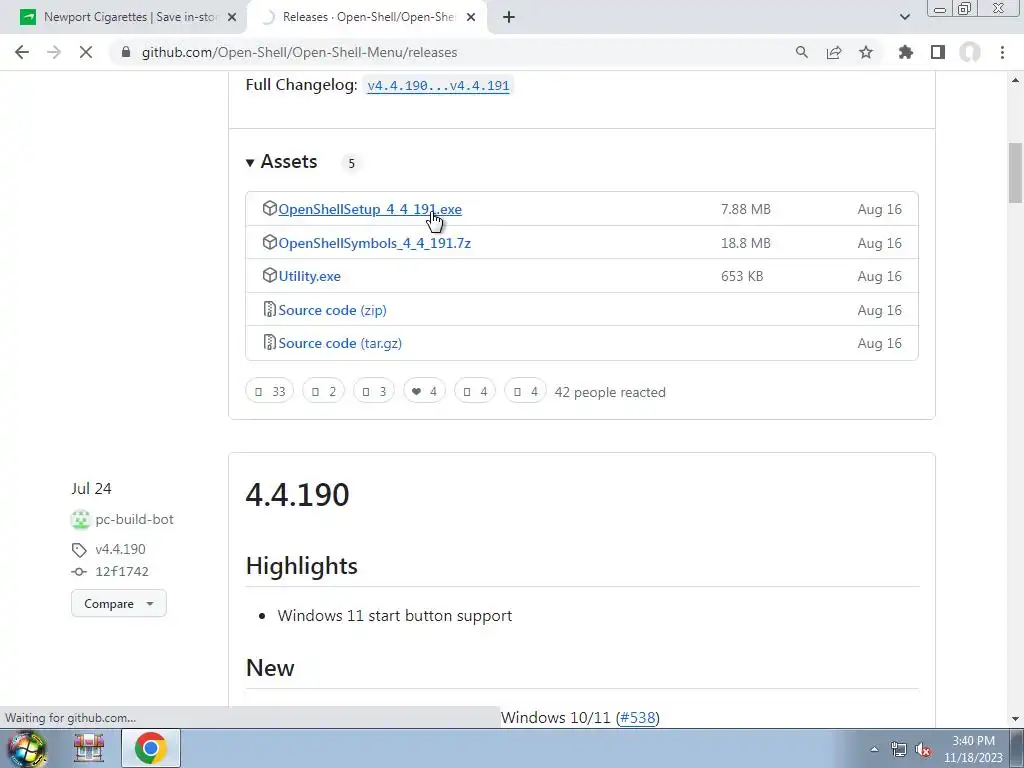Screen dimensions: 1024x768
Task: Click the vertical scrollbar thumb
Action: pyautogui.click(x=1015, y=172)
